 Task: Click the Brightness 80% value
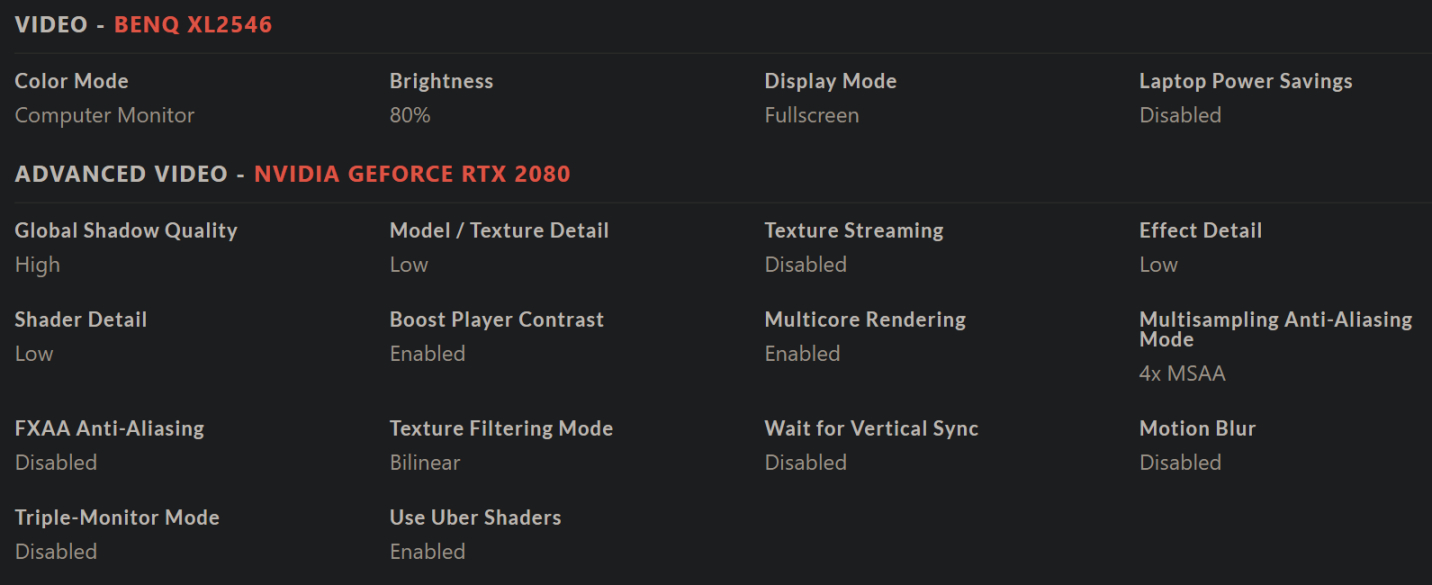[410, 115]
